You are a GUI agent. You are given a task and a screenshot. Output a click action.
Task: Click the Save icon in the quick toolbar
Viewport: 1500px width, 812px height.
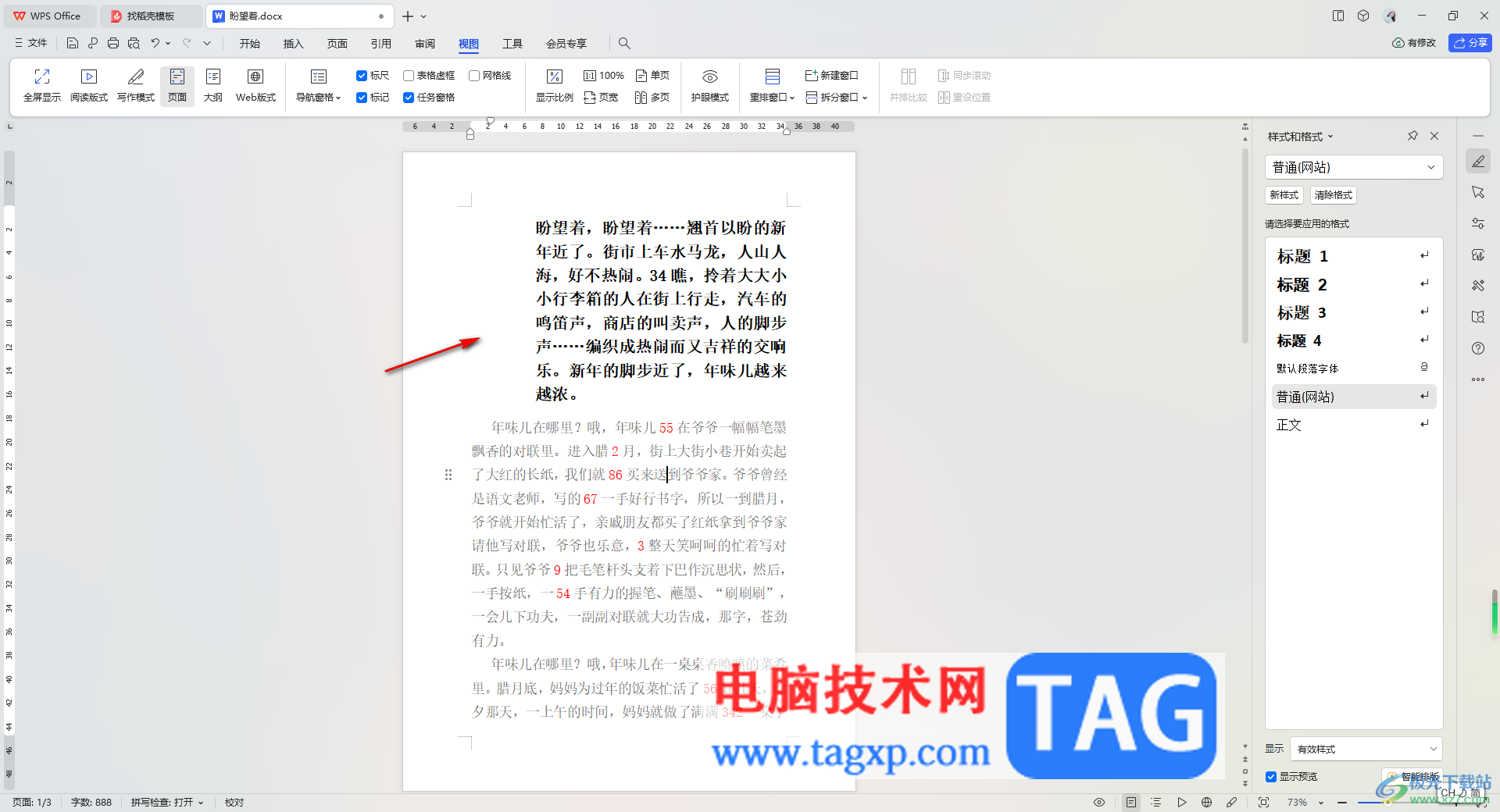(73, 44)
